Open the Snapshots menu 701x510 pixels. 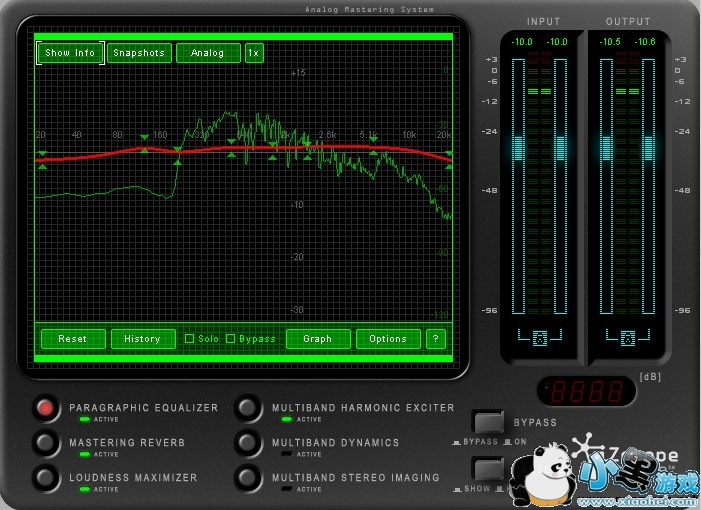coord(139,53)
